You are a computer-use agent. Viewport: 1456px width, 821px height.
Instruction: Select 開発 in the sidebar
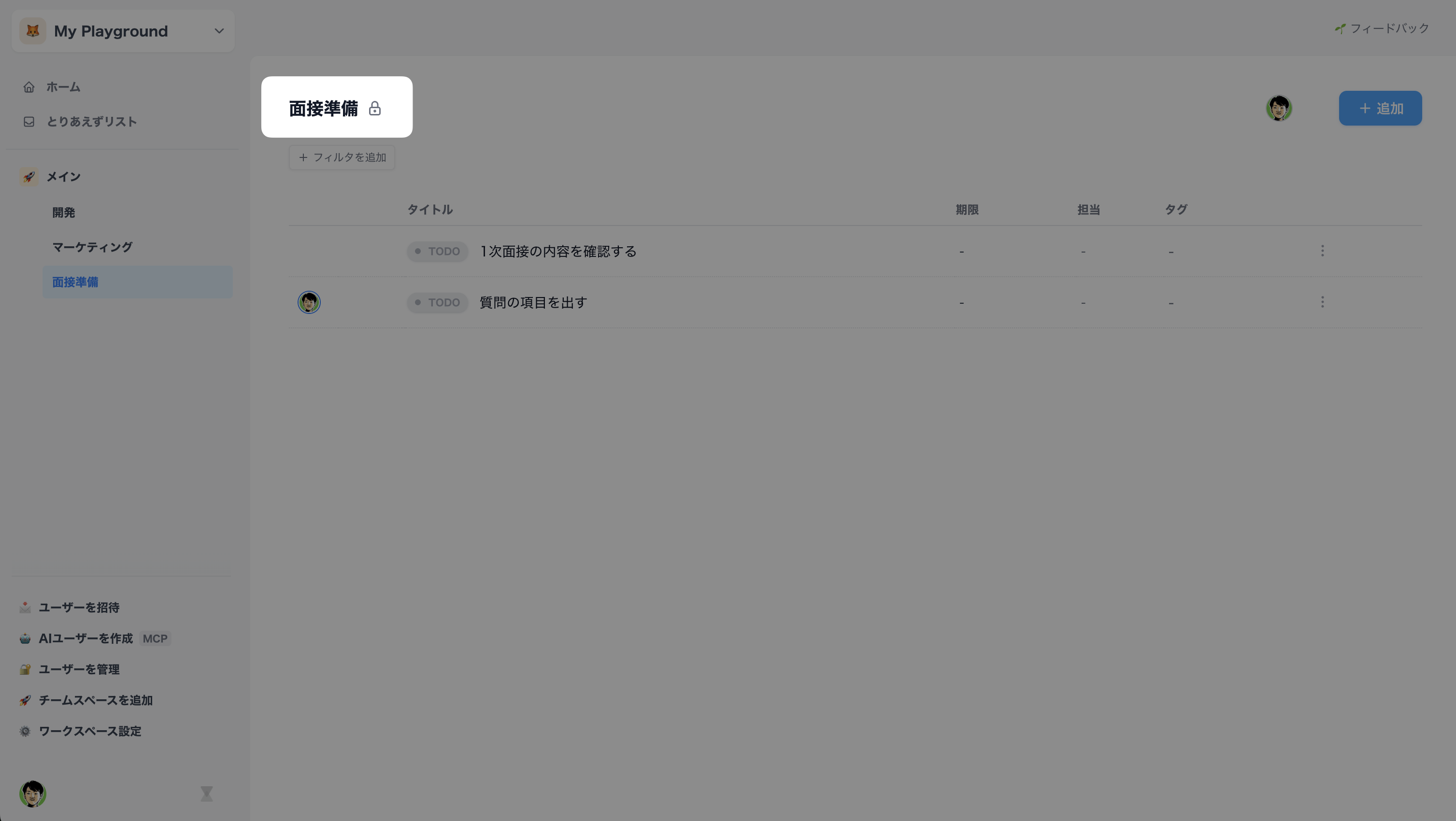click(x=64, y=212)
